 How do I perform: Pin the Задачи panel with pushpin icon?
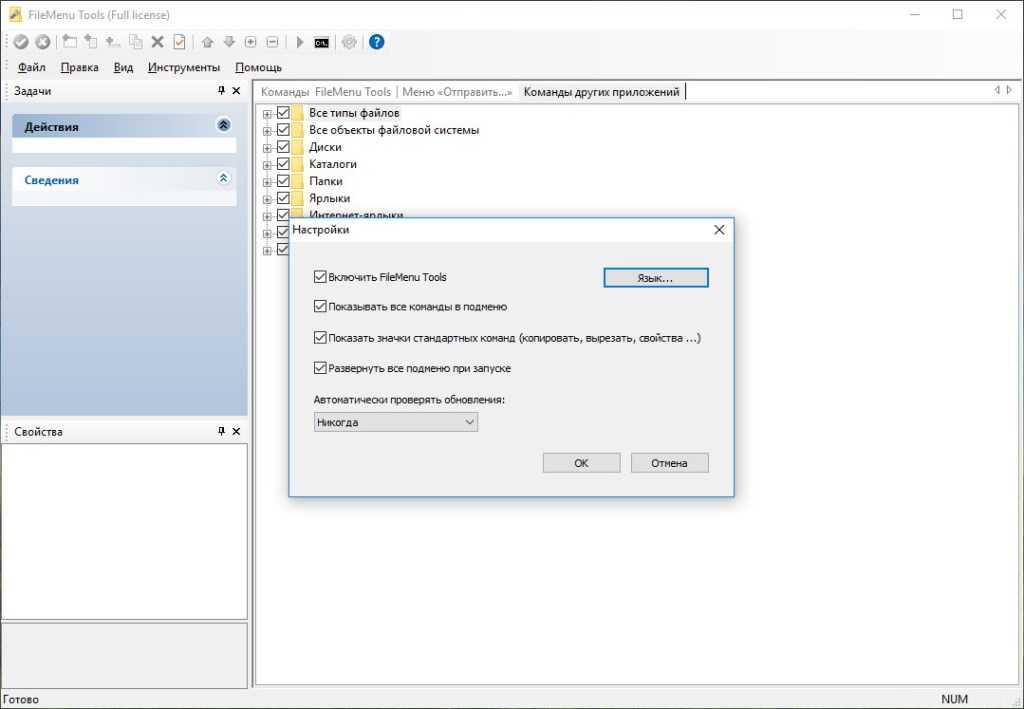pyautogui.click(x=222, y=91)
